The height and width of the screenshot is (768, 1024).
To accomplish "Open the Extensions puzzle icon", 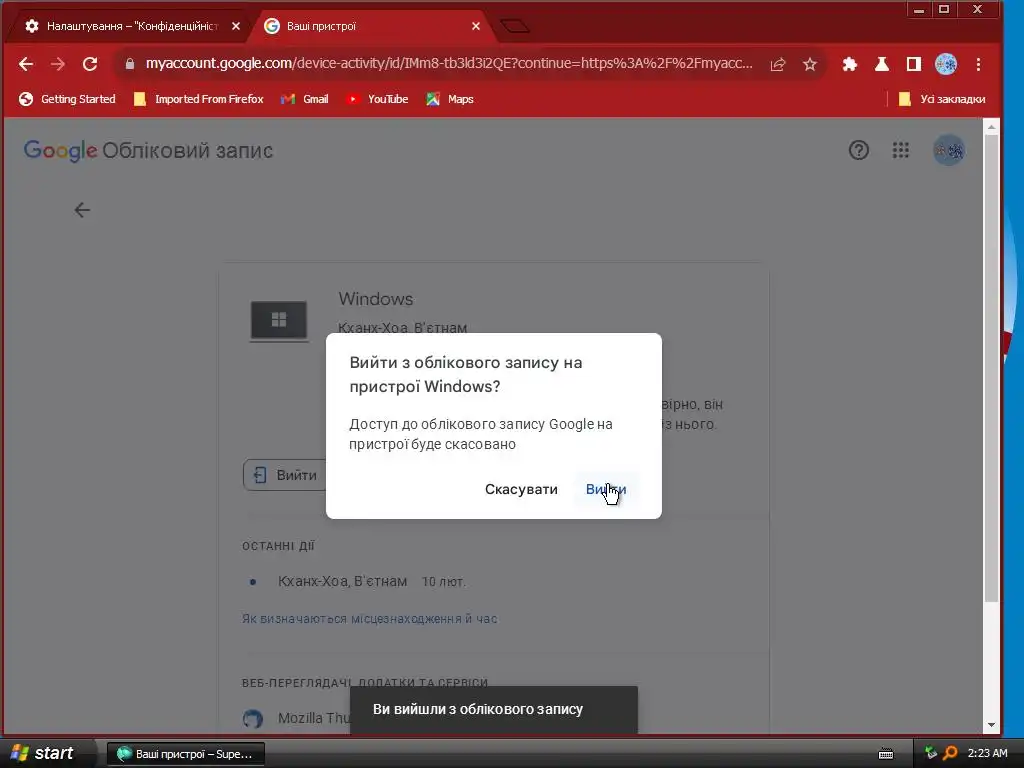I will (850, 64).
